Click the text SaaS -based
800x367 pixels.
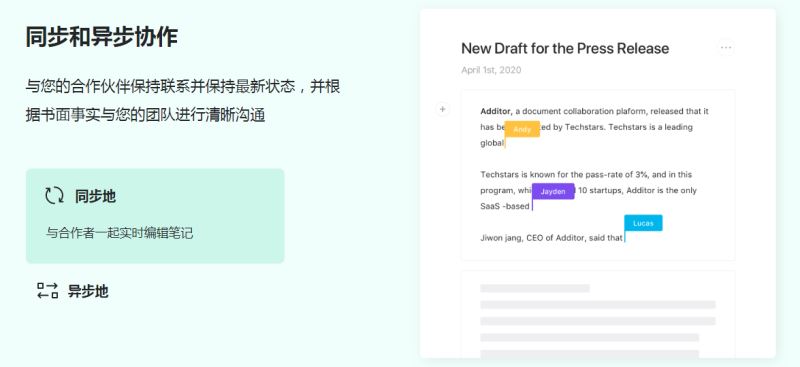(x=505, y=207)
